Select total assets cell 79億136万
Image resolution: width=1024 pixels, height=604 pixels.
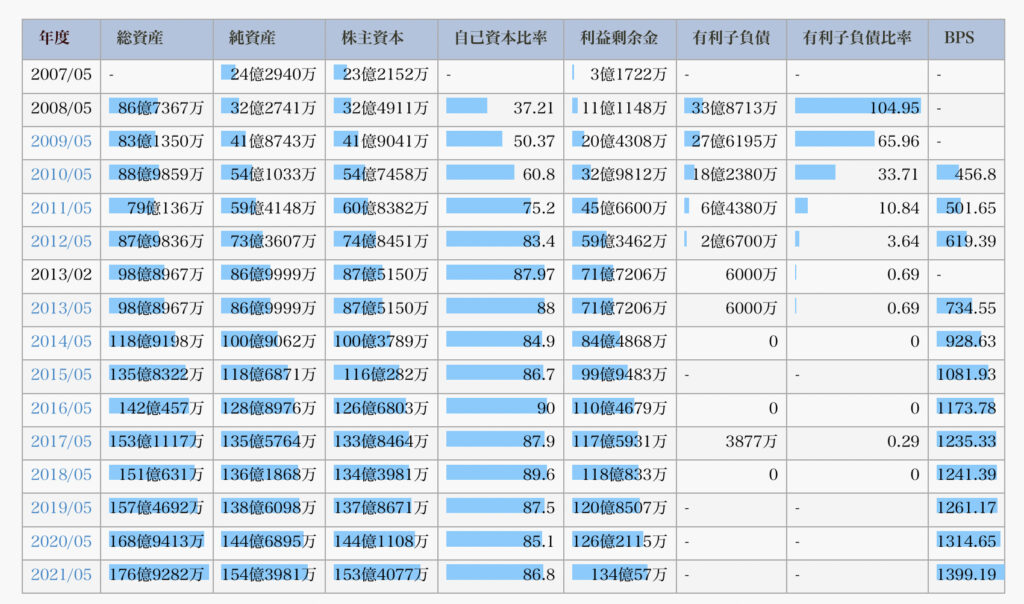coord(157,208)
